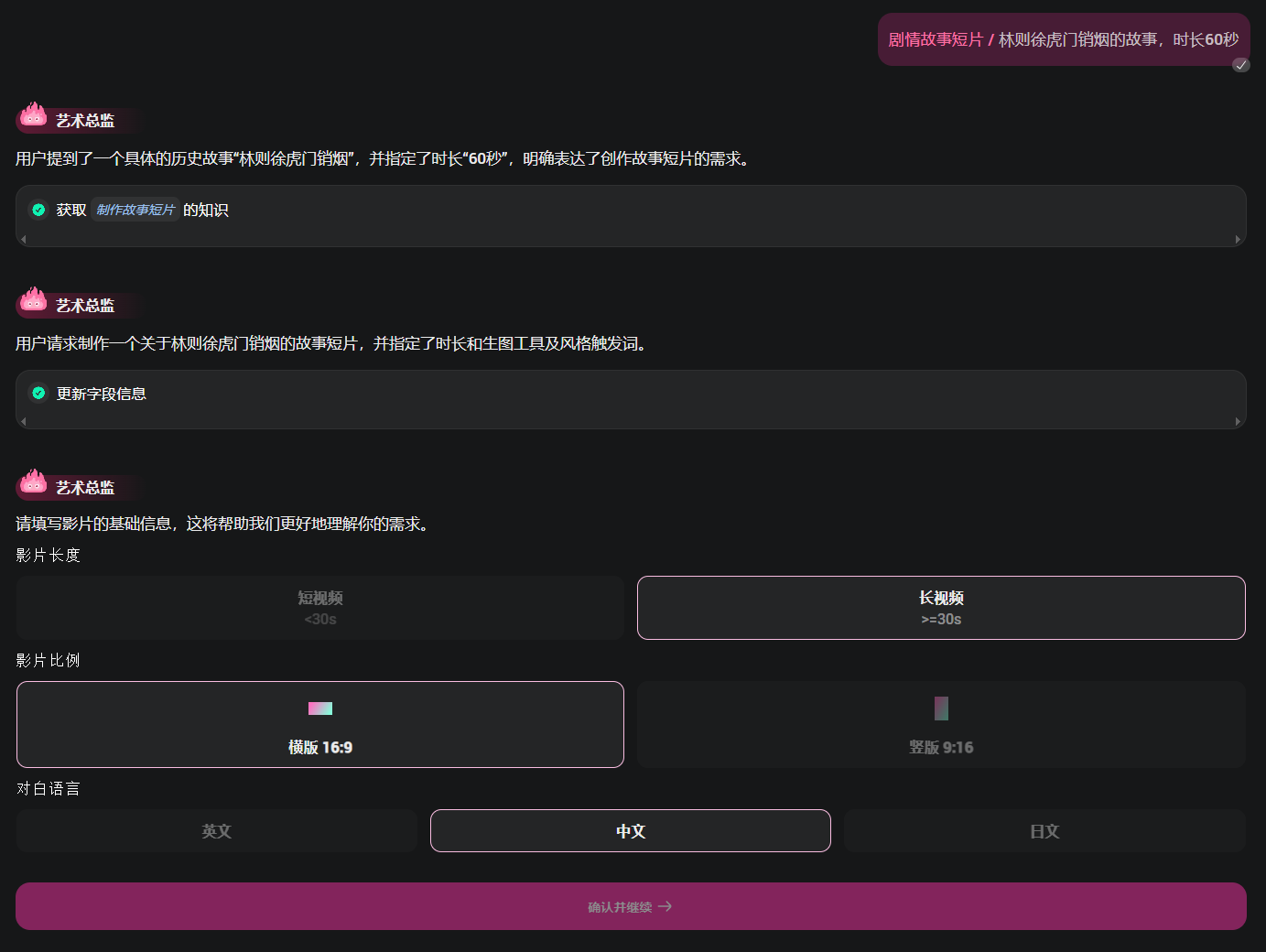Open the 制作故事短片 knowledge tag link
The width and height of the screenshot is (1266, 952).
click(x=135, y=210)
